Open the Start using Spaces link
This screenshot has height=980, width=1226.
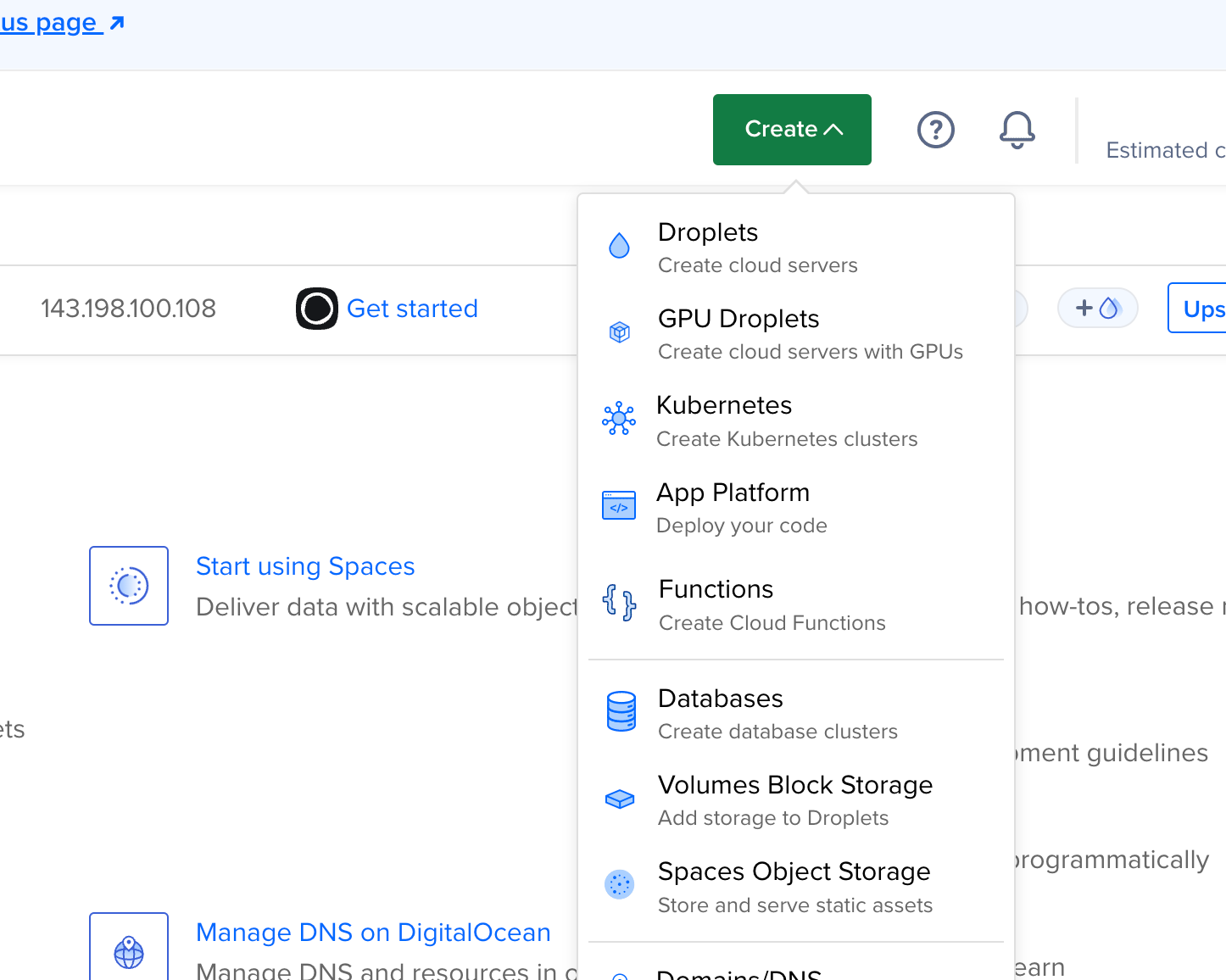[305, 566]
